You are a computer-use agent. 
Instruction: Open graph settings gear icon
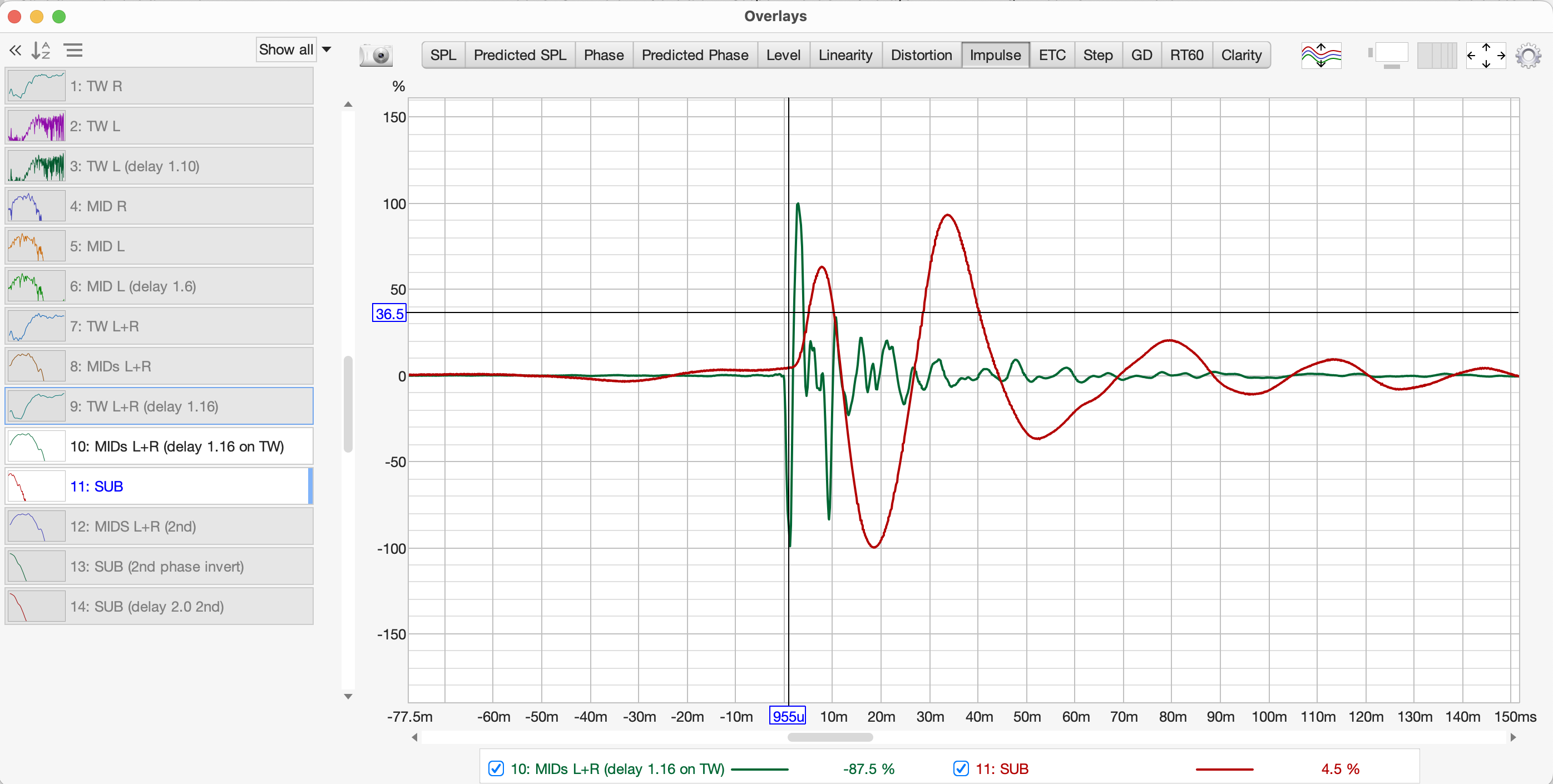[x=1529, y=56]
